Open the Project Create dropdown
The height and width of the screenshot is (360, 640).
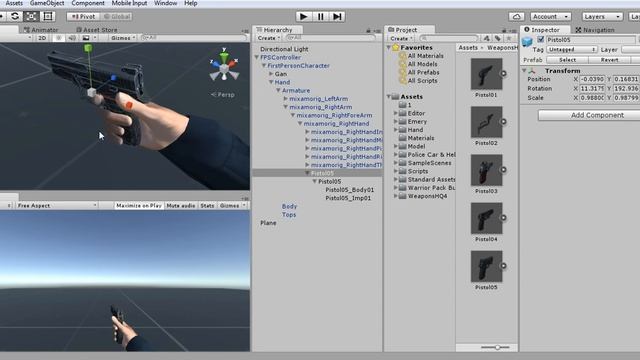coord(401,38)
